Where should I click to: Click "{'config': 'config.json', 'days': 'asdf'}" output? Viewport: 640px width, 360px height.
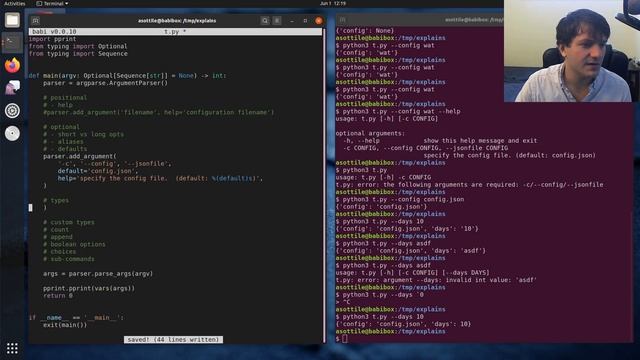click(x=411, y=251)
